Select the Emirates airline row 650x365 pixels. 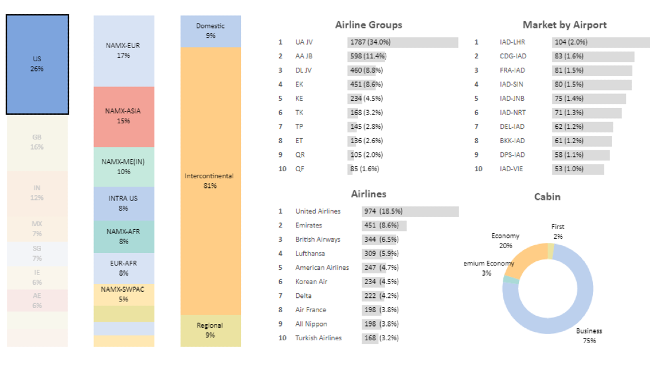coord(368,226)
